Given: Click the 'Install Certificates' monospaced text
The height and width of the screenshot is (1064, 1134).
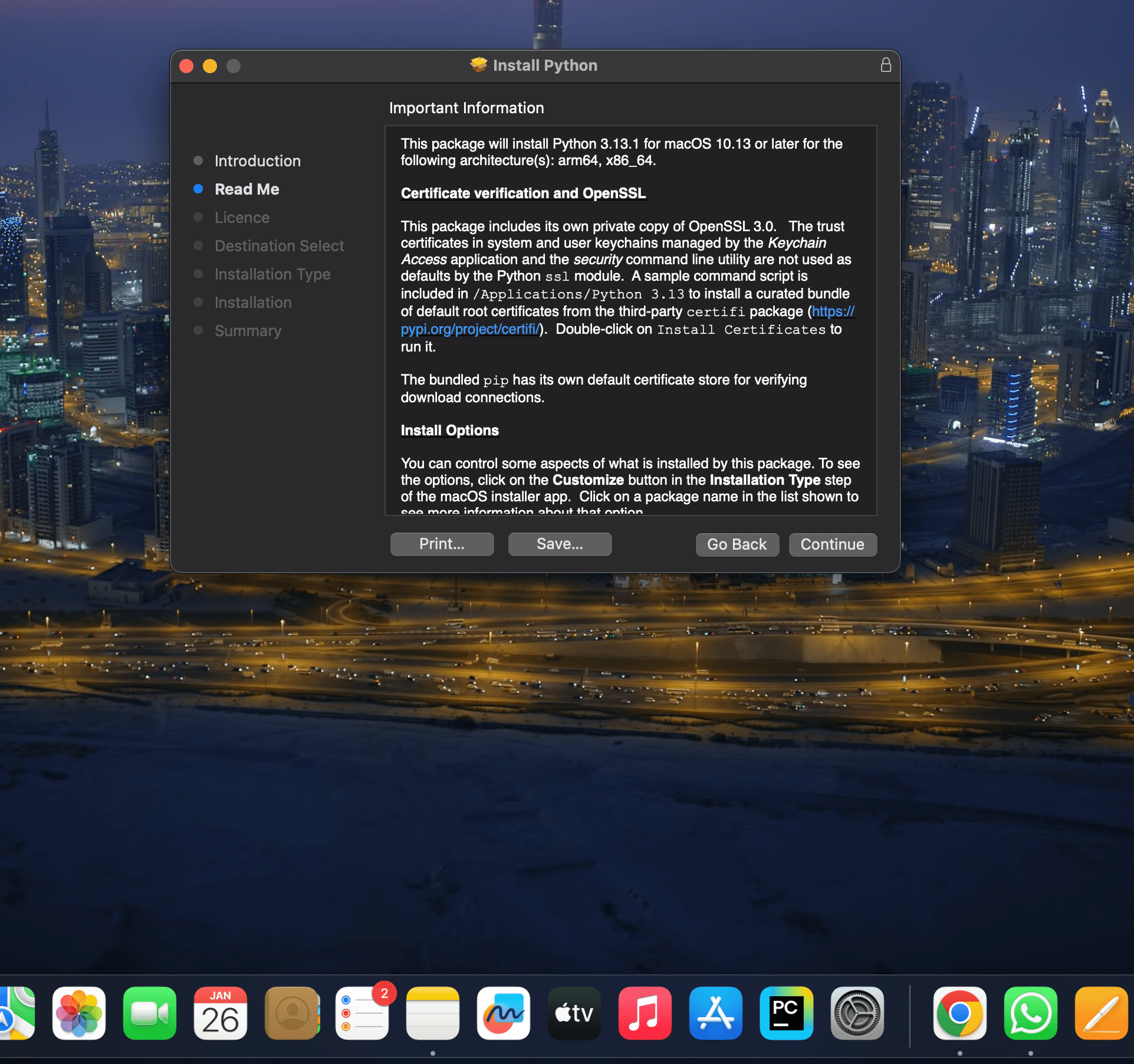Looking at the screenshot, I should coord(741,330).
